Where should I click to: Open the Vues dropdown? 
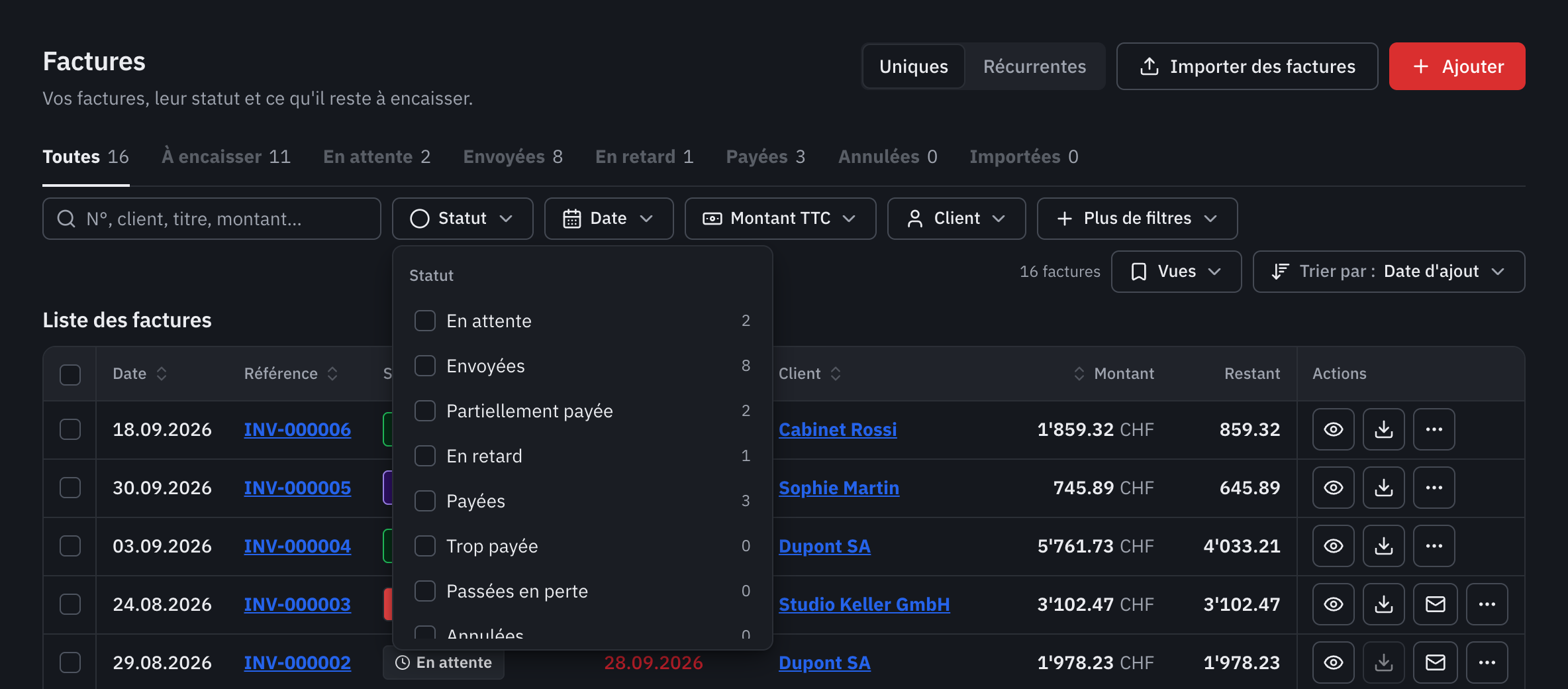click(x=1176, y=272)
